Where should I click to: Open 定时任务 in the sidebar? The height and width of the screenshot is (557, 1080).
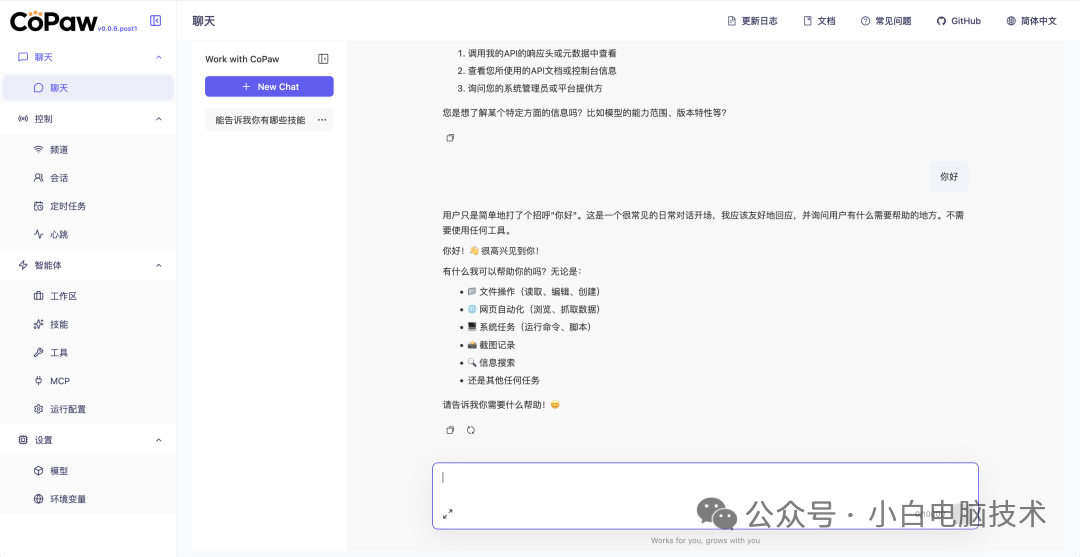coord(88,206)
